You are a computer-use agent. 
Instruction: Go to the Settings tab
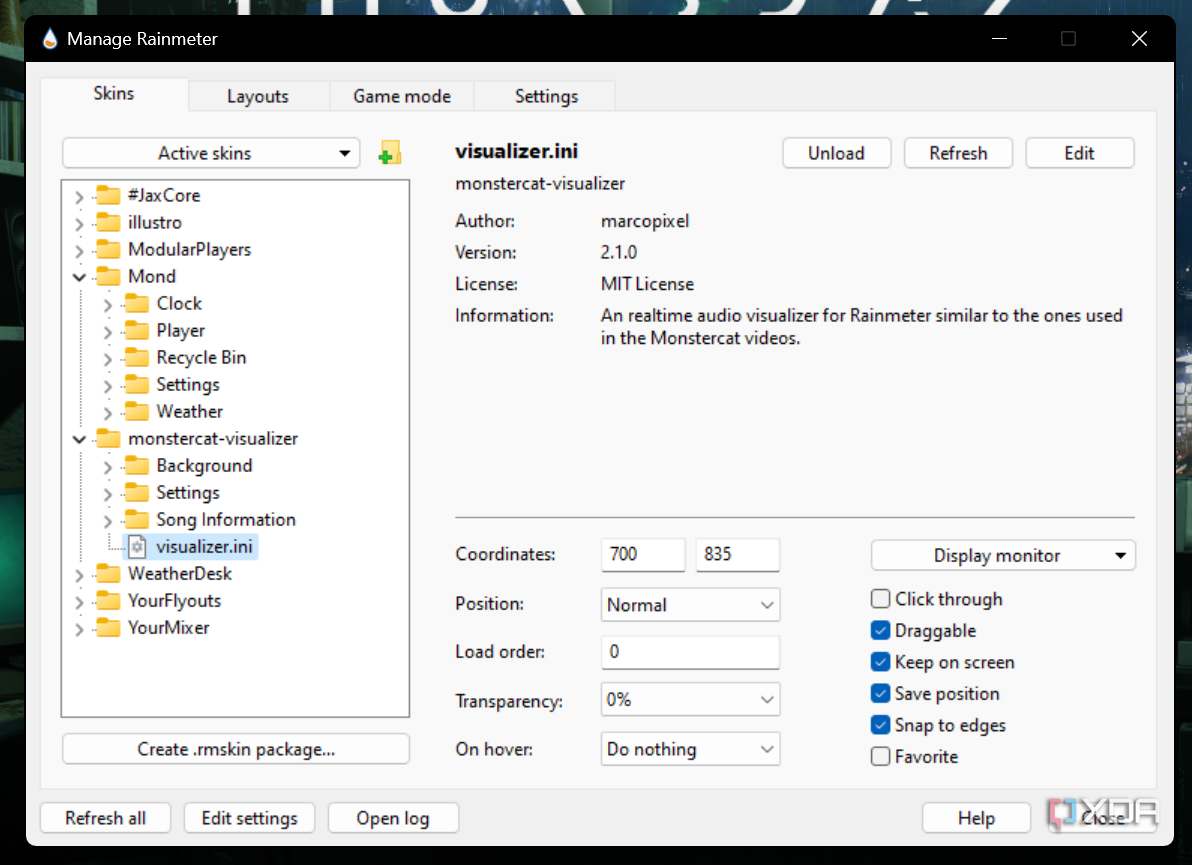coord(547,97)
